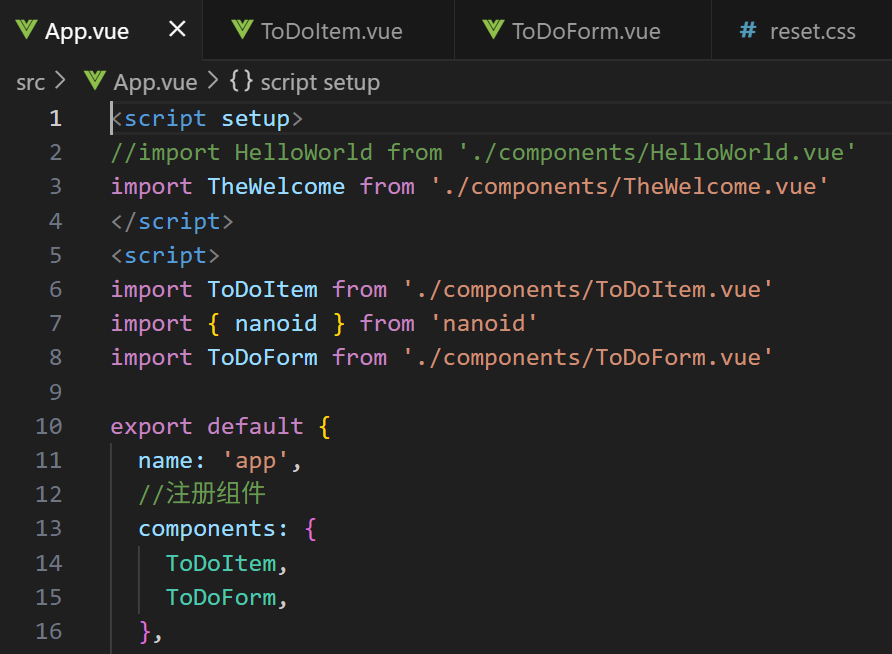Open the src breadcrumb dropdown
Image resolution: width=892 pixels, height=654 pixels.
tap(28, 82)
